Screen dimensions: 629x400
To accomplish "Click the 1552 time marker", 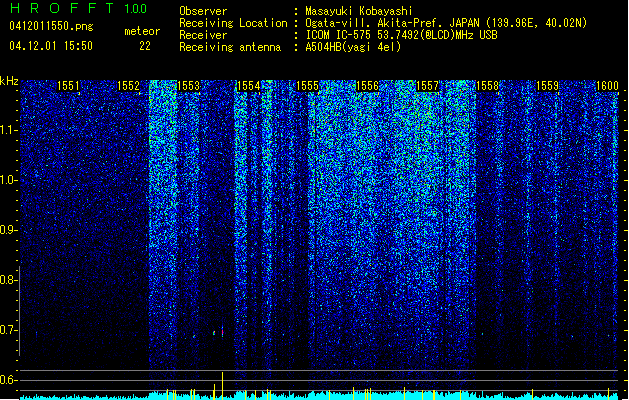I will click(x=128, y=86).
